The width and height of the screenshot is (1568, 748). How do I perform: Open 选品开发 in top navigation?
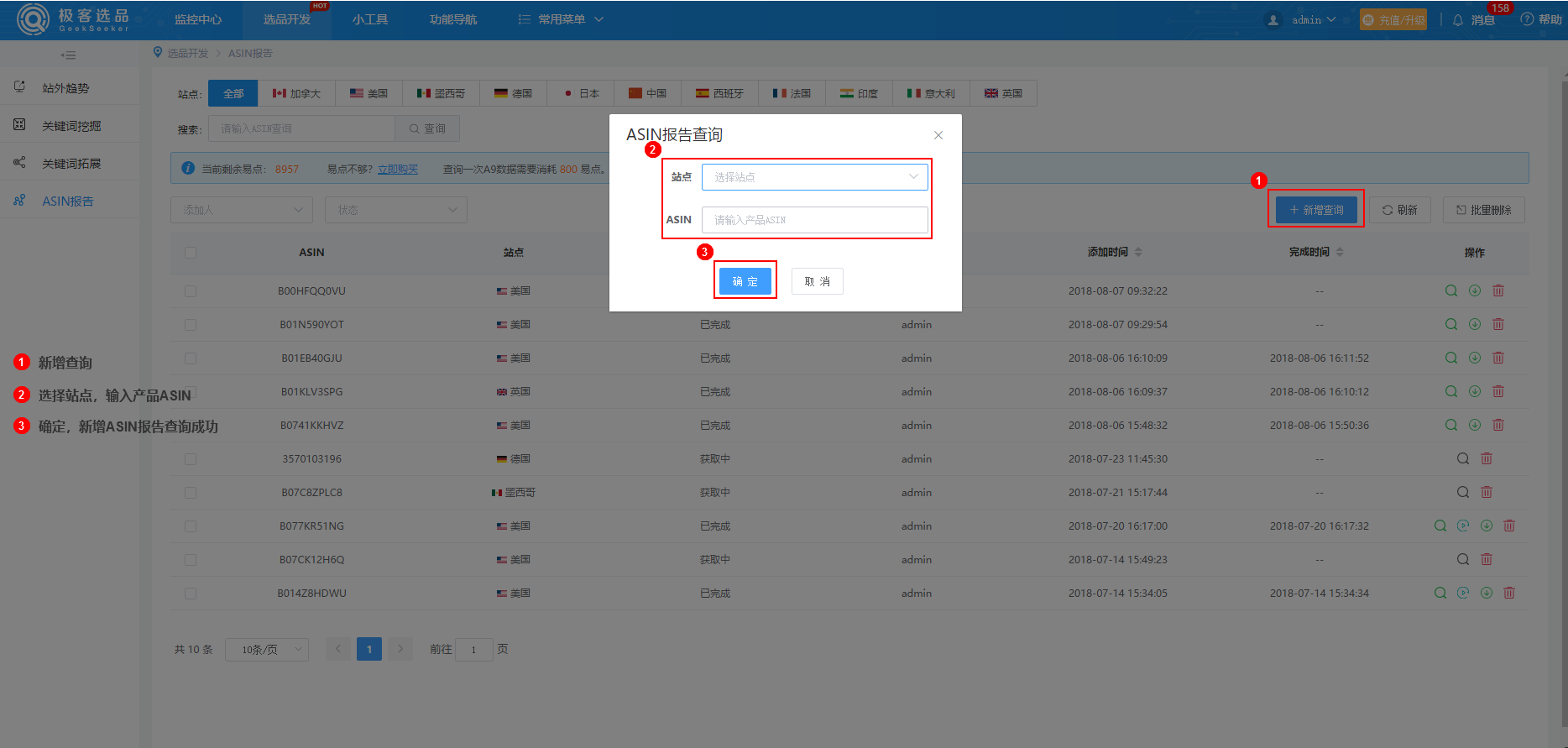287,19
